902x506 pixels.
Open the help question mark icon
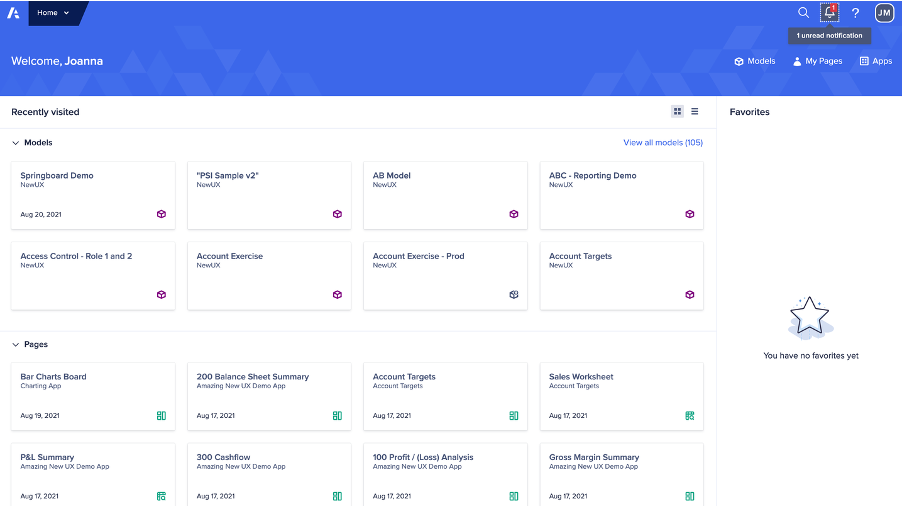tap(855, 13)
